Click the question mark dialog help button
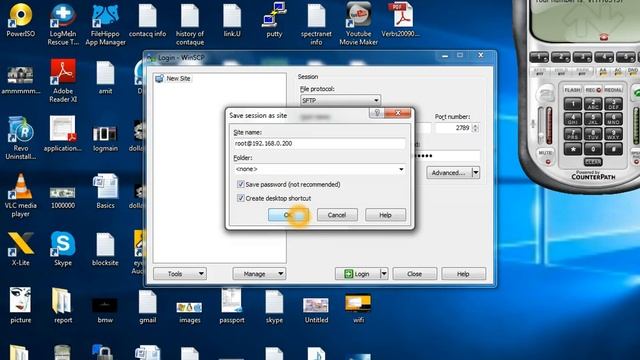 (x=376, y=113)
